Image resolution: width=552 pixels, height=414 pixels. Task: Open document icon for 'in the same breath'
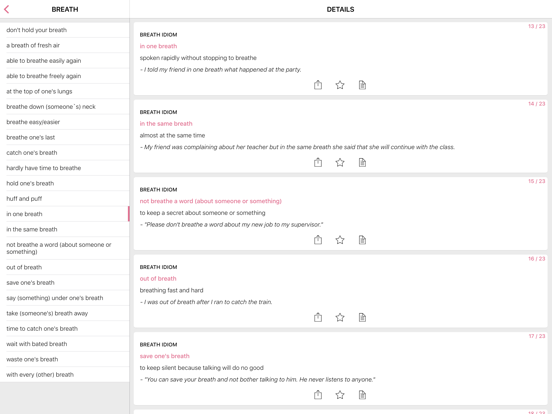coord(362,162)
